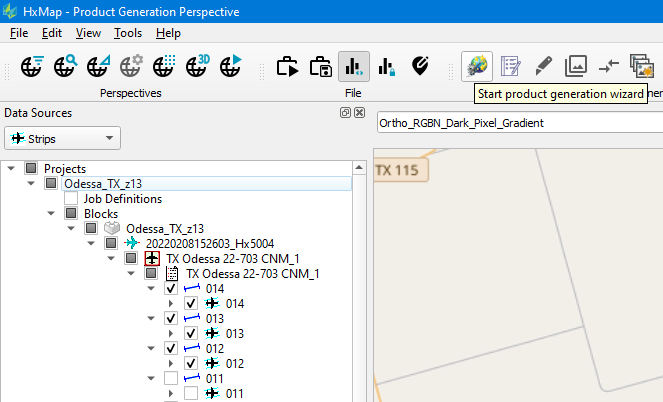The height and width of the screenshot is (402, 663).
Task: Enable the strip 011 checkbox
Action: (x=171, y=379)
